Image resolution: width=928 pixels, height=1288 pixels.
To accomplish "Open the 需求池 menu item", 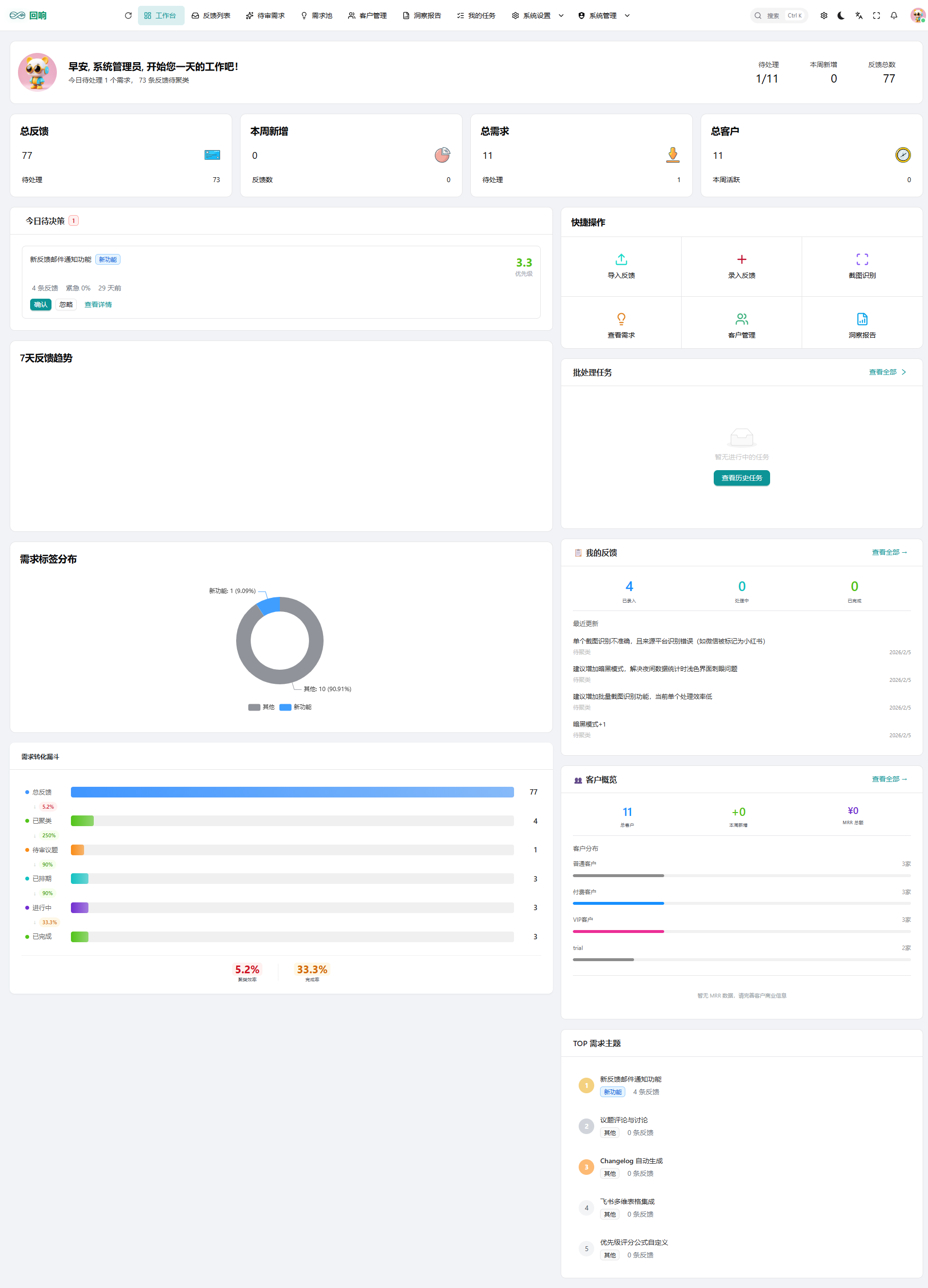I will (x=316, y=16).
